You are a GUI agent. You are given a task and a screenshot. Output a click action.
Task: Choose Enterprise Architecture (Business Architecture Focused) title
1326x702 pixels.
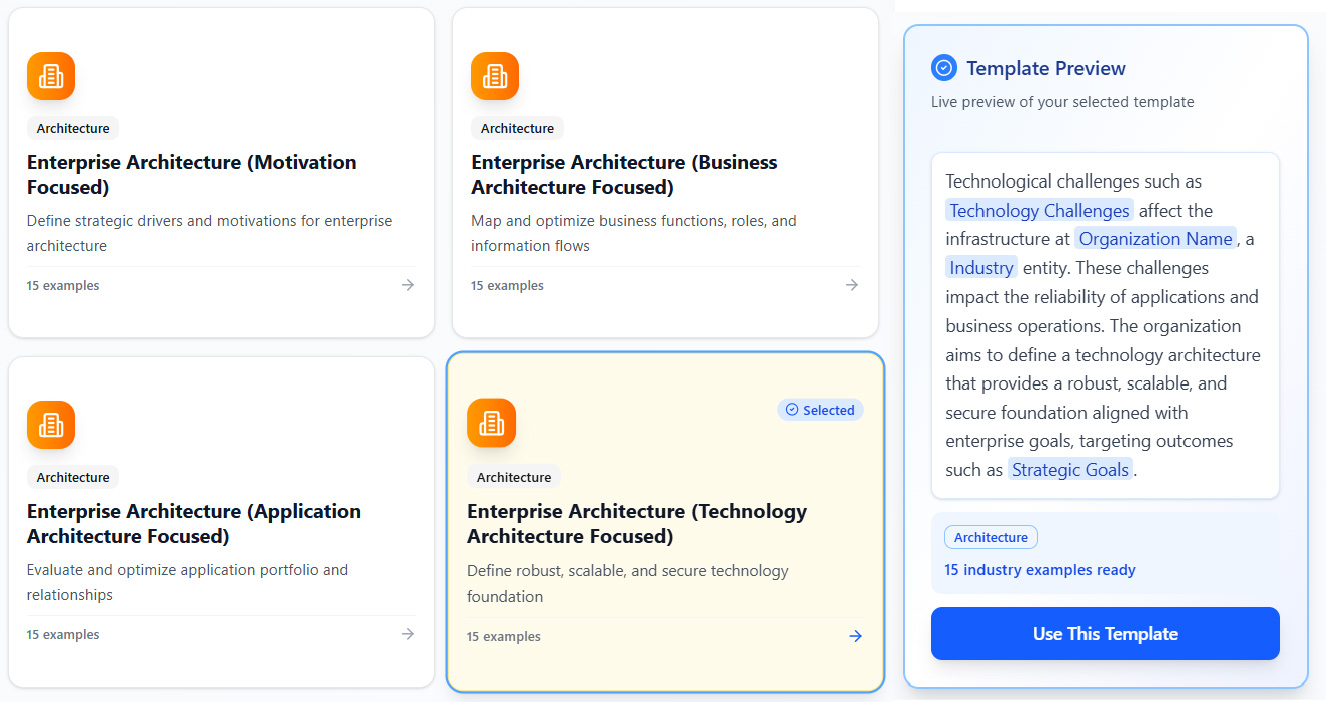click(x=623, y=175)
